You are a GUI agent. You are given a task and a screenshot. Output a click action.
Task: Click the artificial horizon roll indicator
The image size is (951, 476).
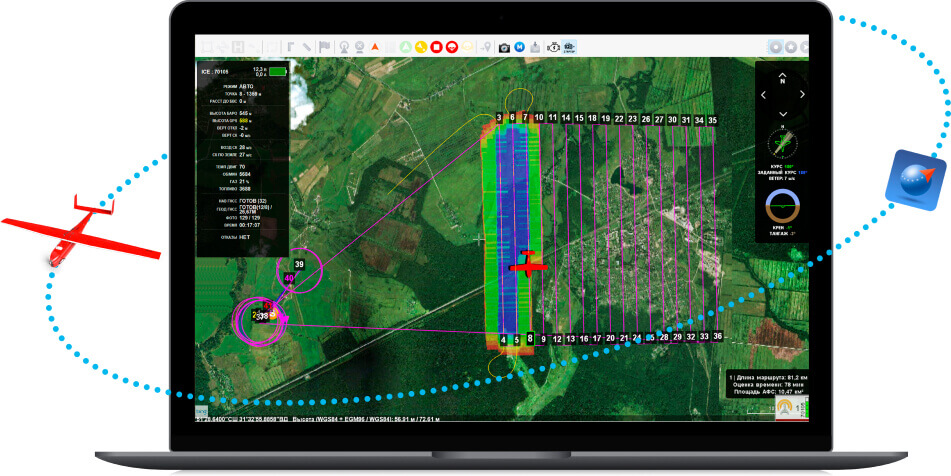click(x=782, y=205)
